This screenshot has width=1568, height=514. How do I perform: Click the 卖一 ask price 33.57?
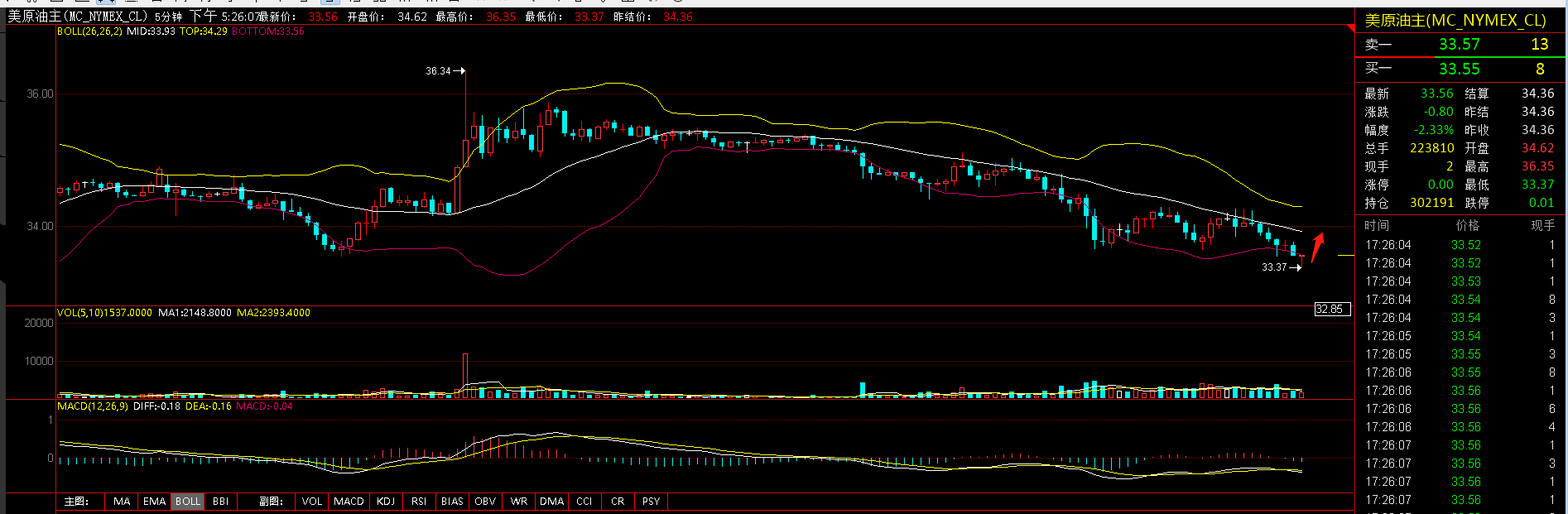click(1459, 45)
